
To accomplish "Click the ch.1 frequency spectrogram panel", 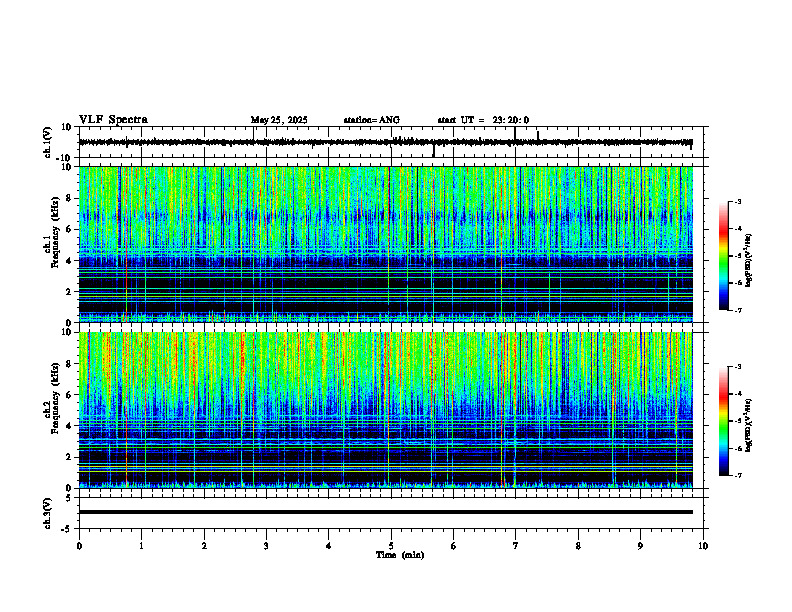I will click(386, 244).
